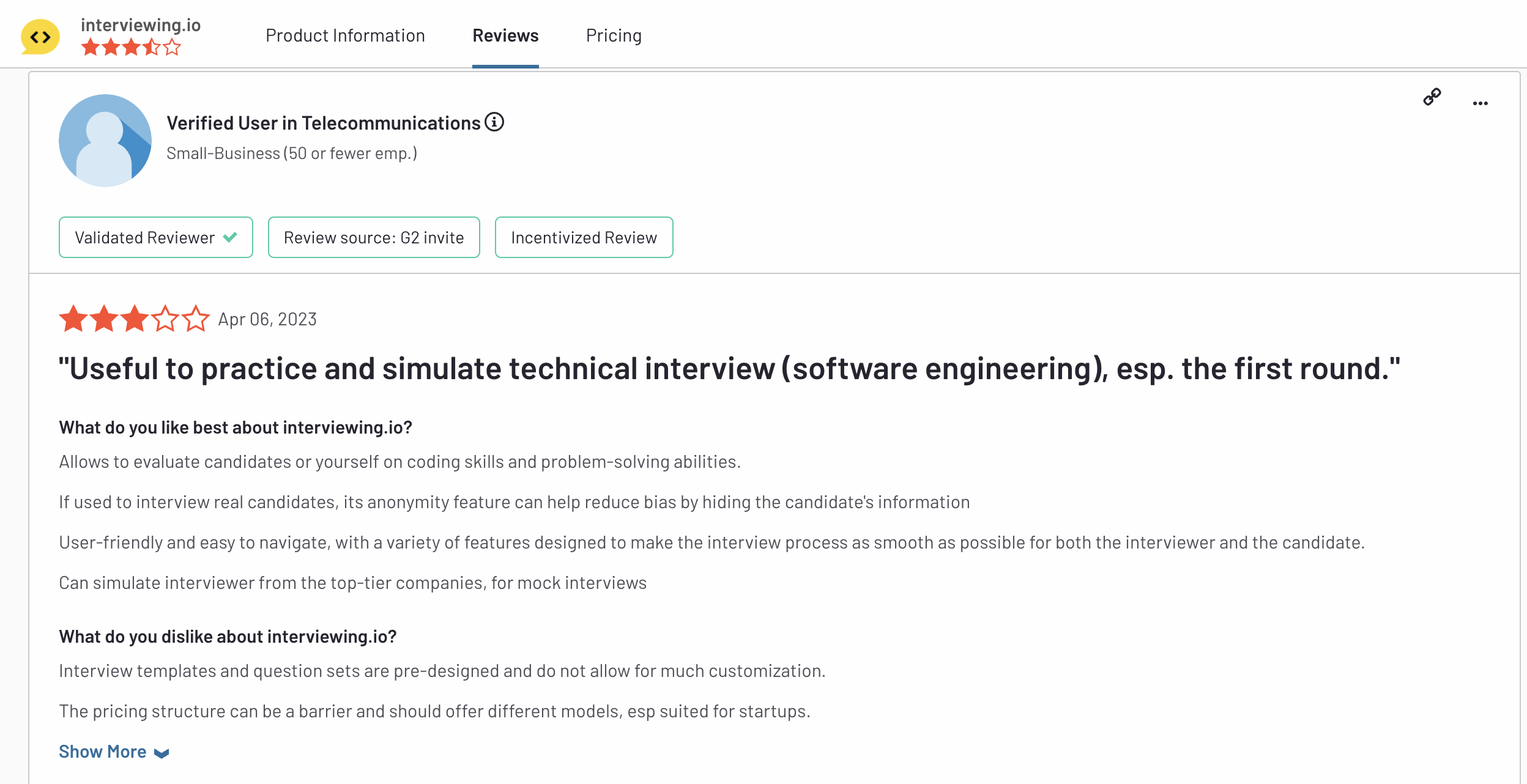
Task: Click the sentence about anonymity feature reducing bias
Action: [x=515, y=502]
